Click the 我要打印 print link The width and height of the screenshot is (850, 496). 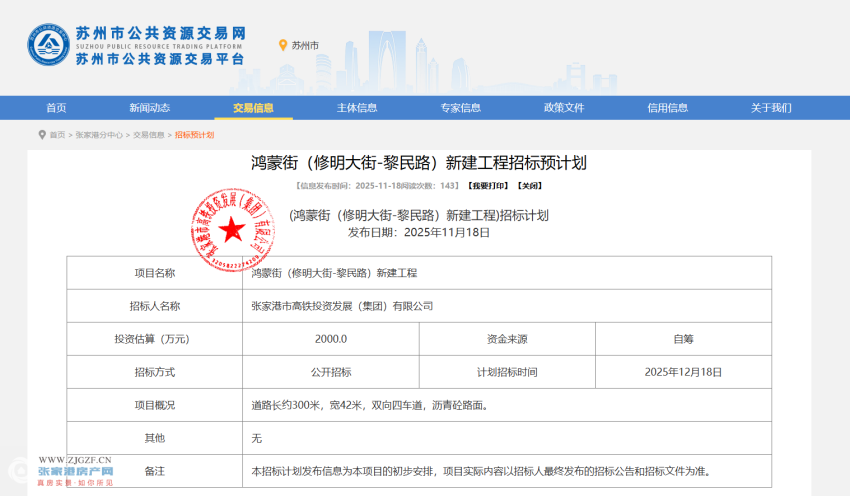point(487,186)
